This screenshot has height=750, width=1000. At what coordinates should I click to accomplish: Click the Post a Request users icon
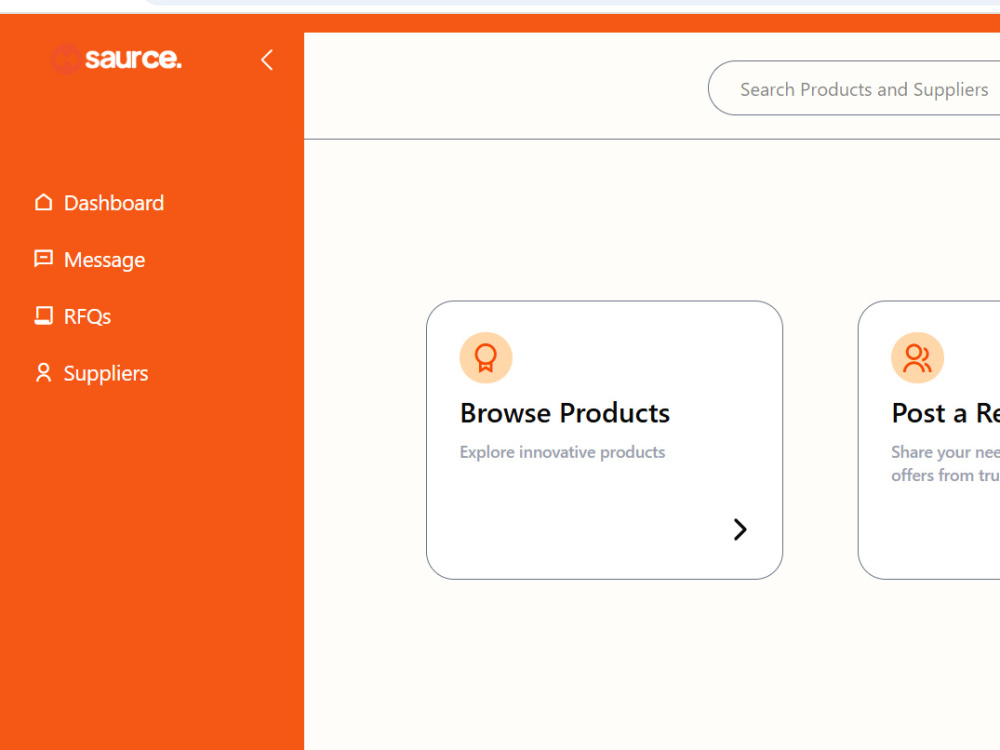(917, 358)
